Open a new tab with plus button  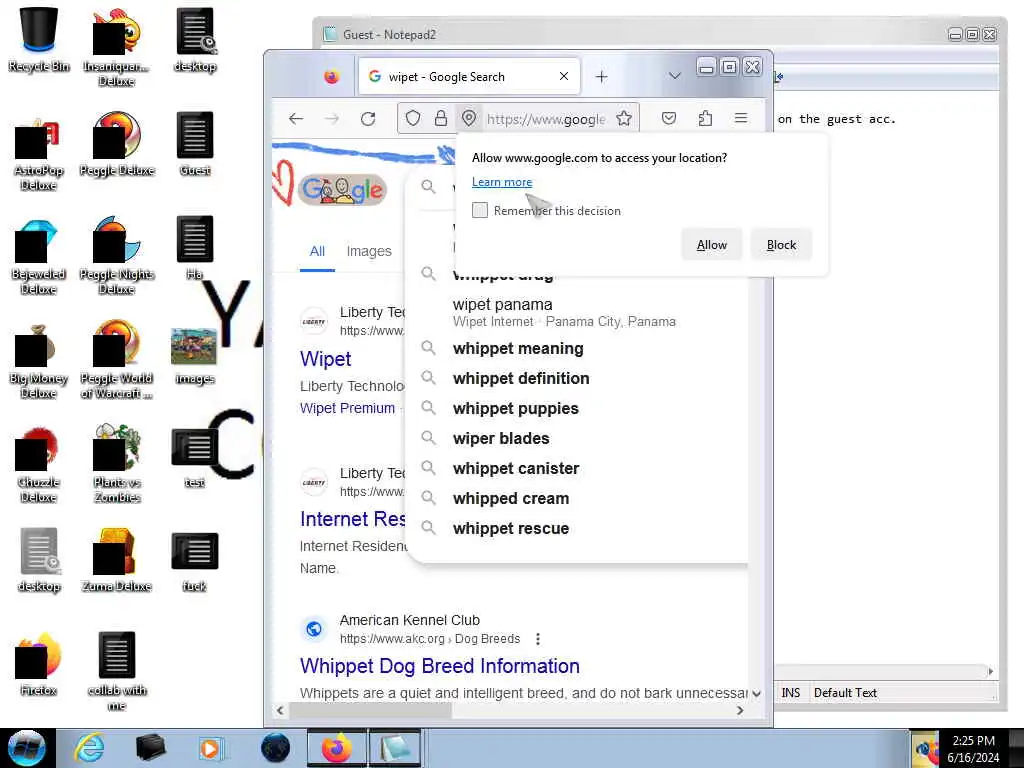[601, 76]
